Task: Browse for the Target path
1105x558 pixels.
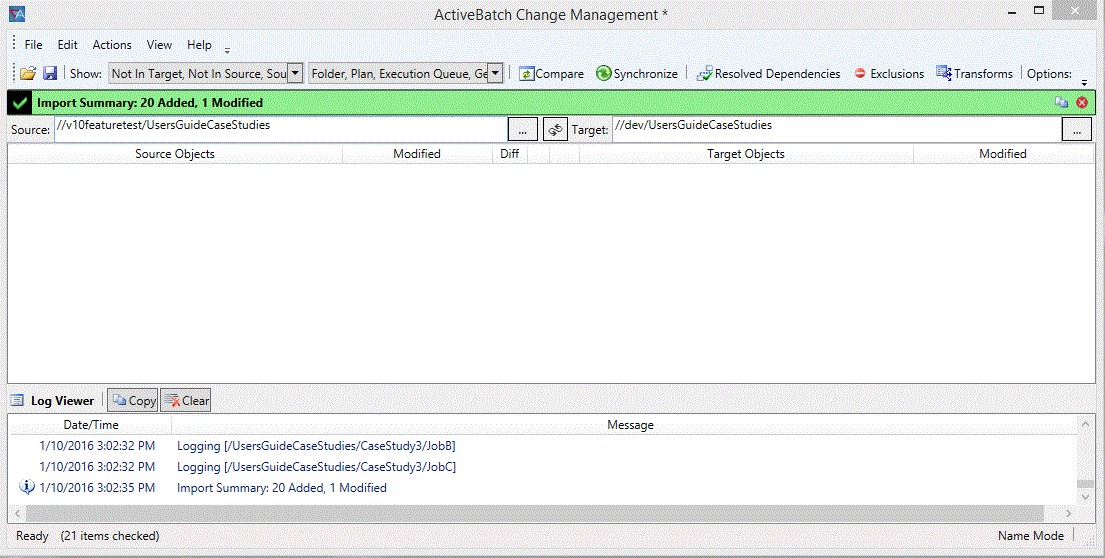Action: coord(1076,130)
